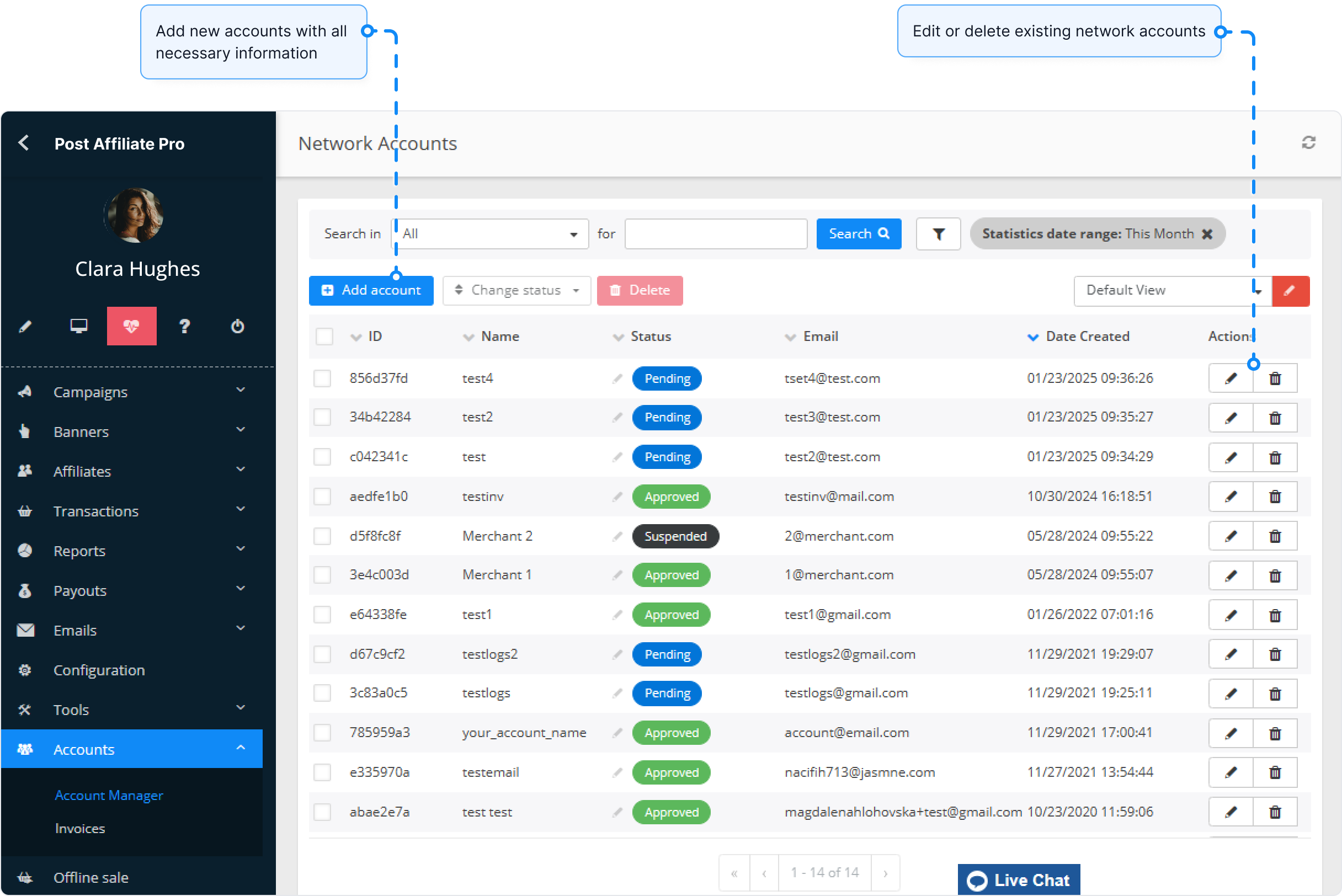
Task: Check the select-all checkbox in the table header
Action: tap(323, 337)
